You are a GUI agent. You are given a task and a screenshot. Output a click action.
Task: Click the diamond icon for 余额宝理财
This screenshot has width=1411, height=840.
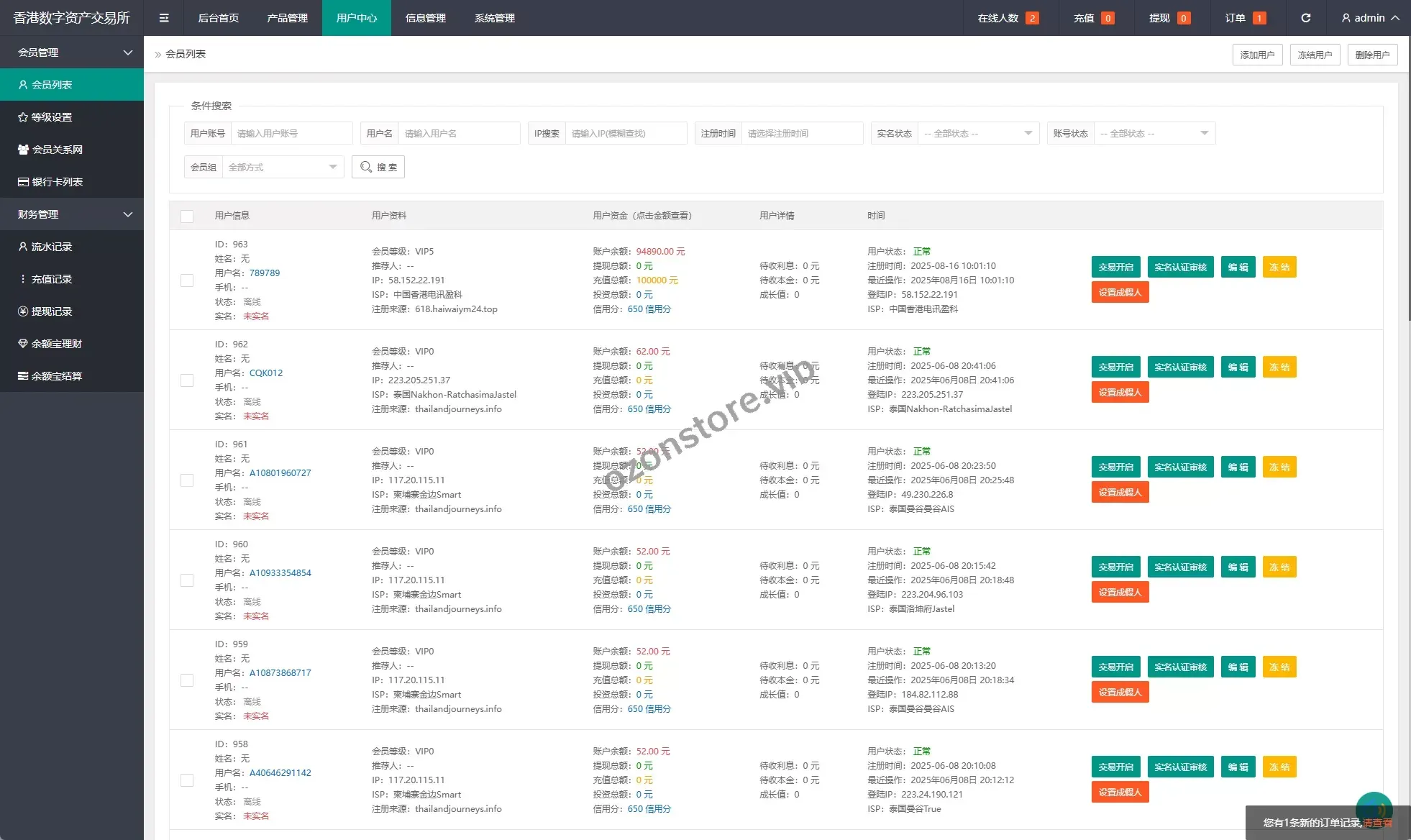tap(23, 344)
